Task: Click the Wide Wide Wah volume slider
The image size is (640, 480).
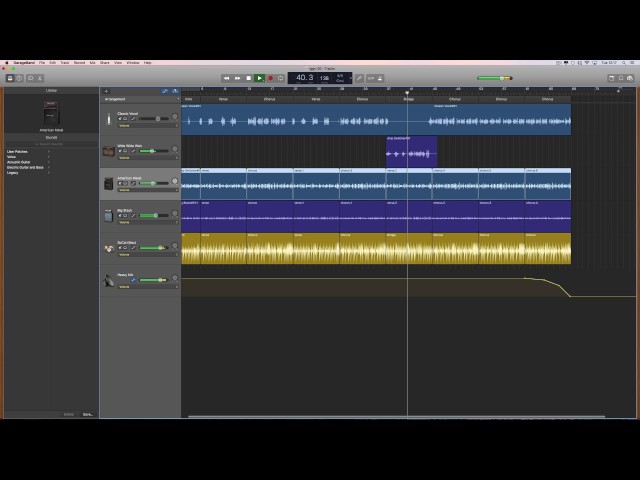Action: pyautogui.click(x=154, y=151)
